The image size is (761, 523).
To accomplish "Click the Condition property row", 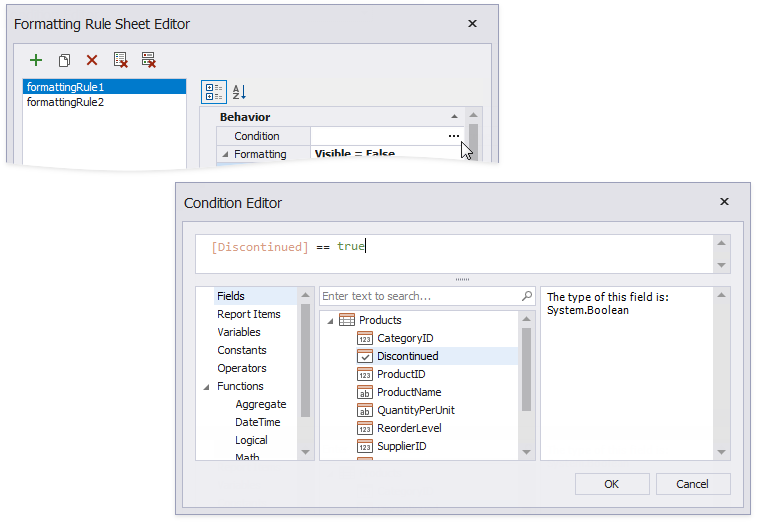I will (x=340, y=136).
